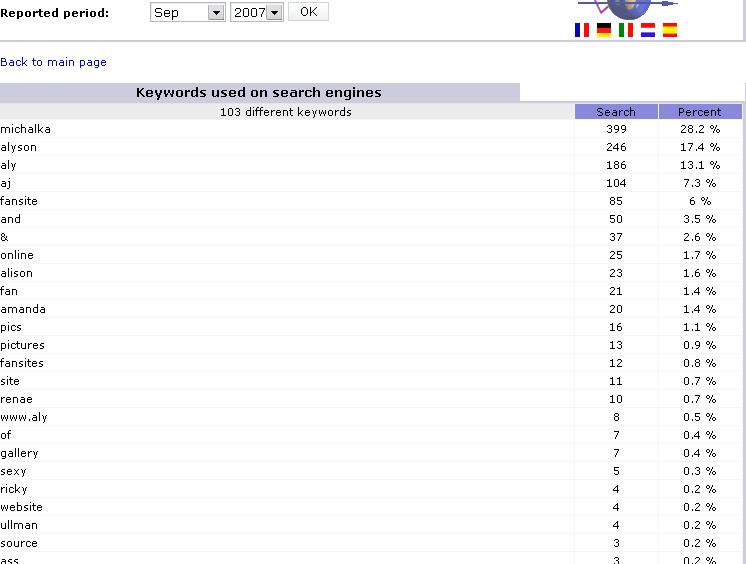Click the Search column header
746x564 pixels.
pyautogui.click(x=616, y=112)
